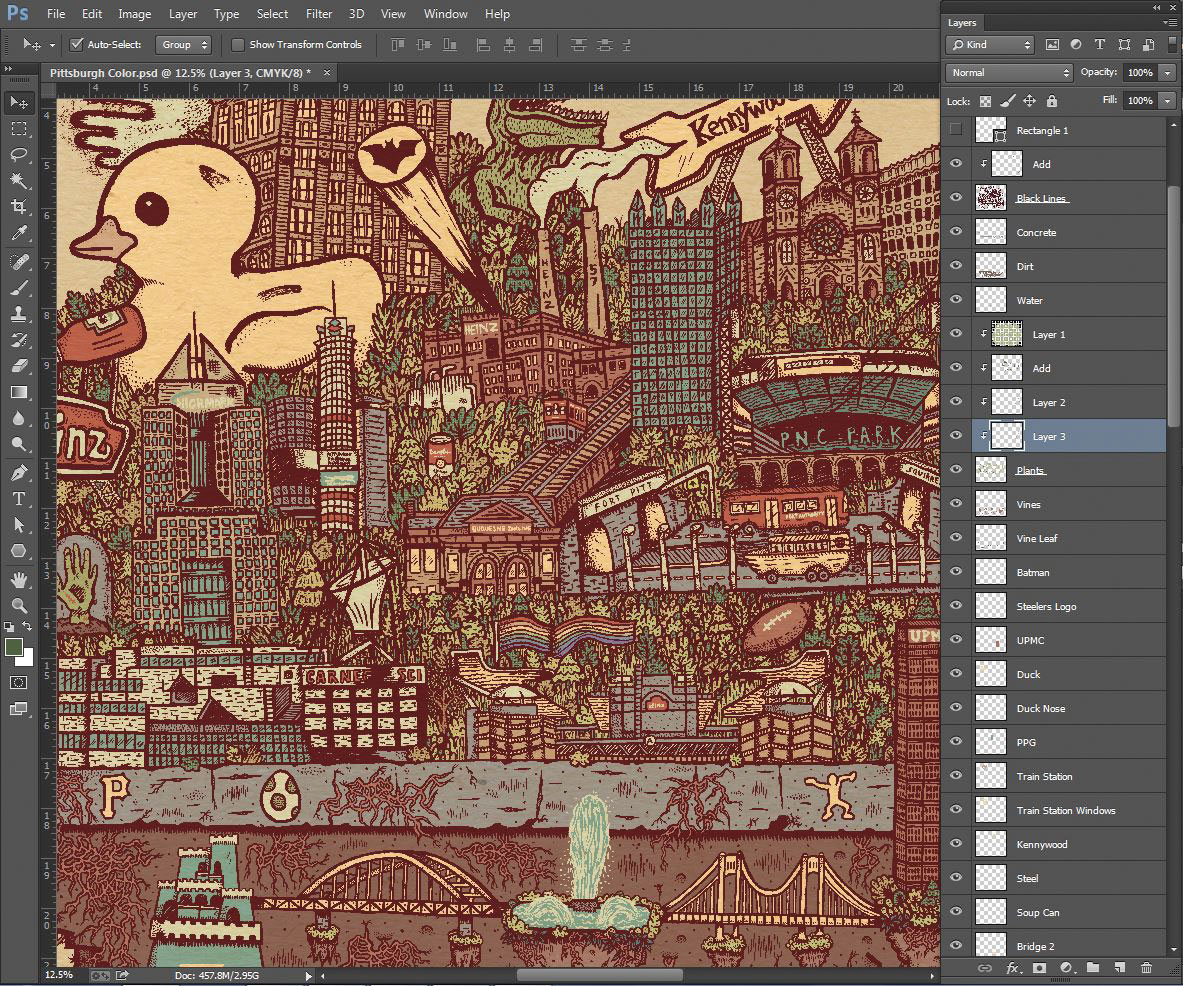This screenshot has height=986, width=1183.
Task: Swap foreground and background colors
Action: [x=27, y=626]
